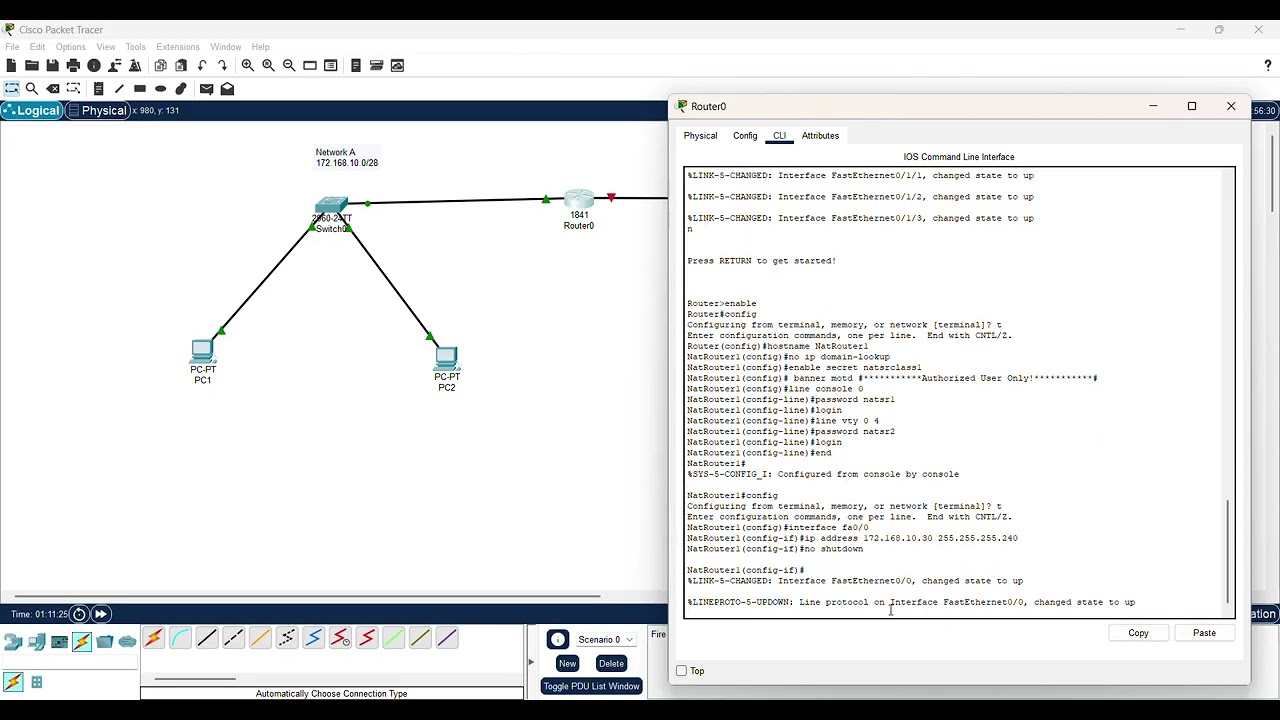Undo the last action with the toolbar icon

[202, 66]
